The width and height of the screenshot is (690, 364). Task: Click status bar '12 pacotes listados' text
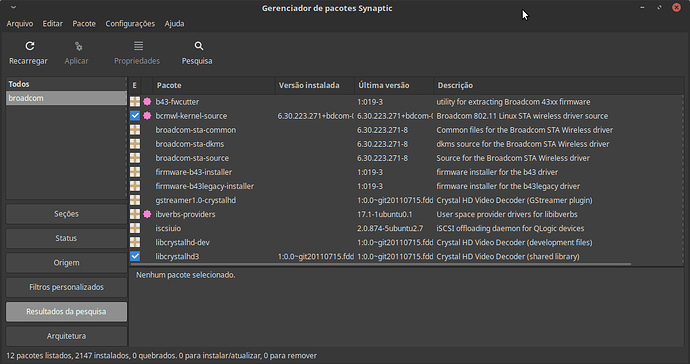coord(39,356)
